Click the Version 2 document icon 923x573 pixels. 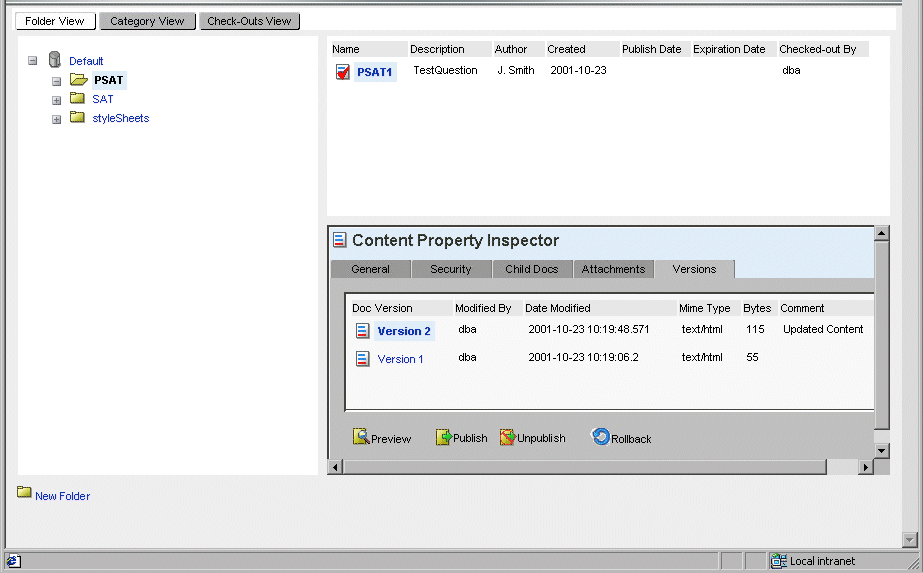pos(363,331)
